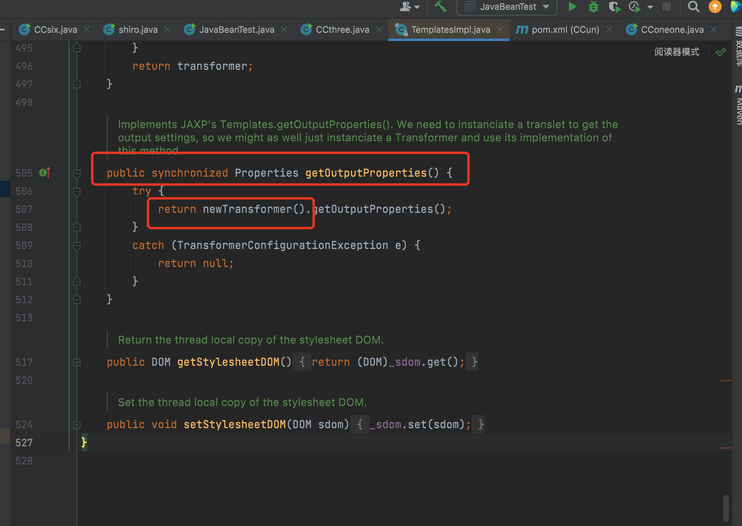742x526 pixels.
Task: Click fold end marker at line 508
Action: tap(77, 228)
